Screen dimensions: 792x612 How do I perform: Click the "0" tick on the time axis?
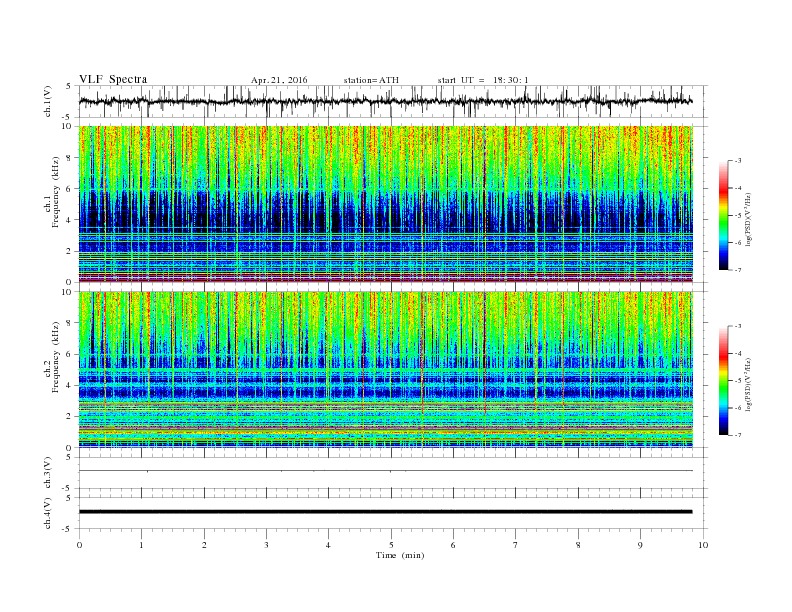pos(79,545)
